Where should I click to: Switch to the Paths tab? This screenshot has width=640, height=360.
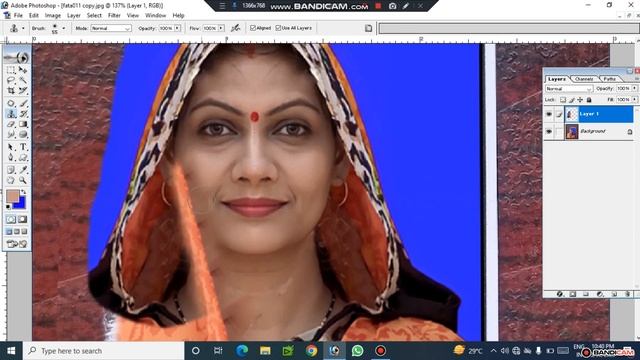[x=610, y=79]
